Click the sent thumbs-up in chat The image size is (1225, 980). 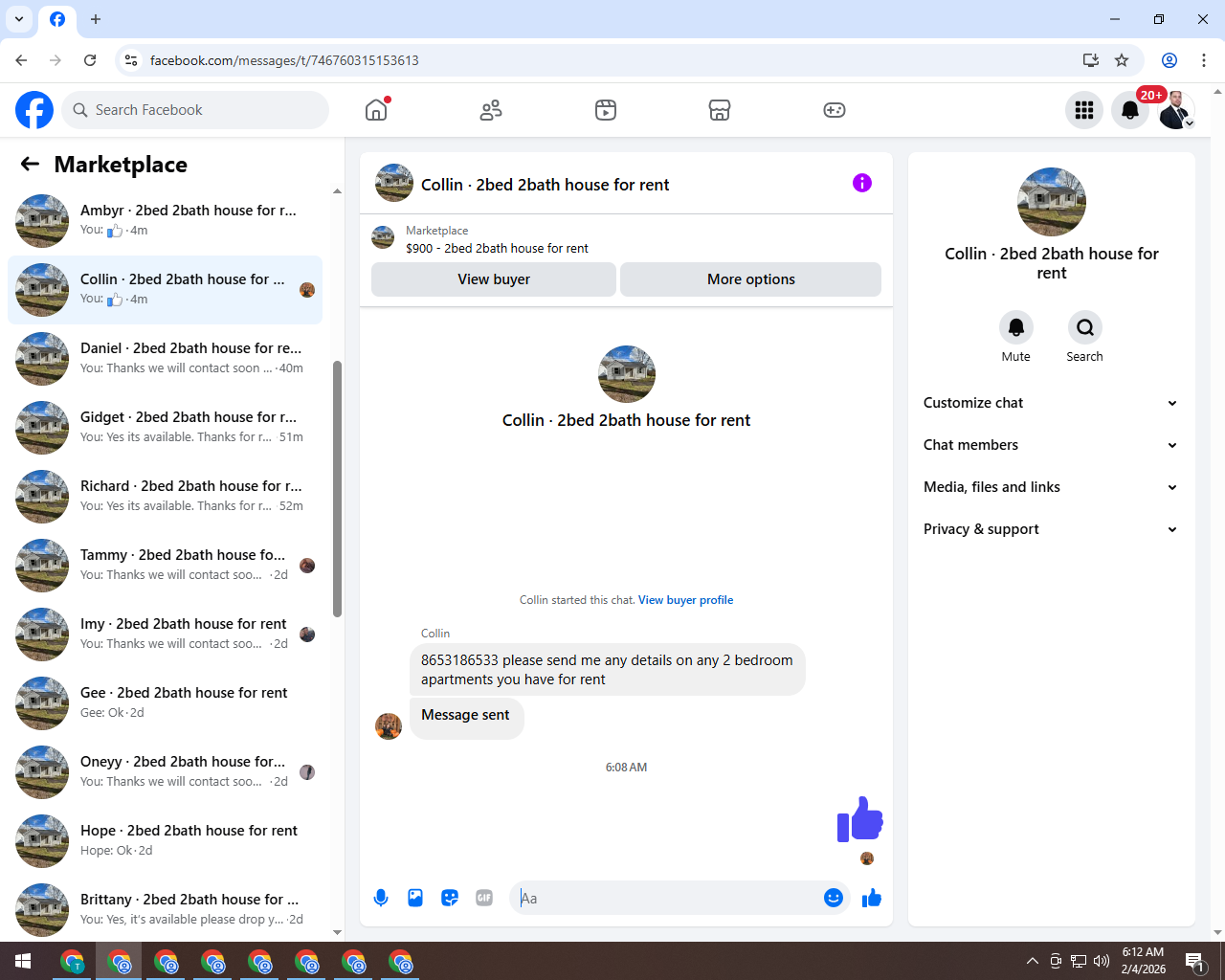coord(859,820)
